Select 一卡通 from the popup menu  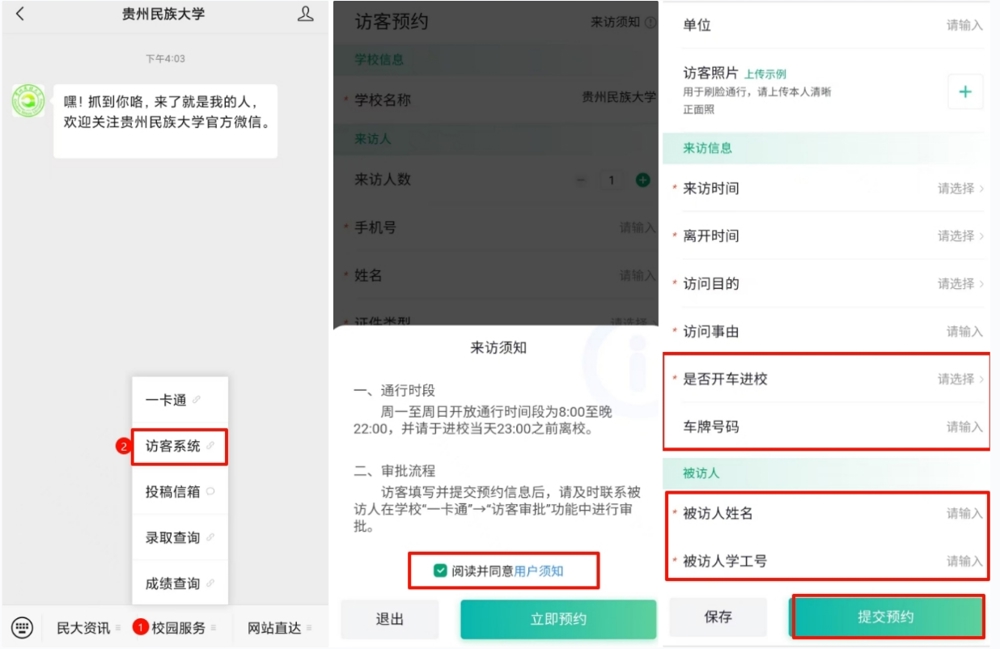point(180,400)
